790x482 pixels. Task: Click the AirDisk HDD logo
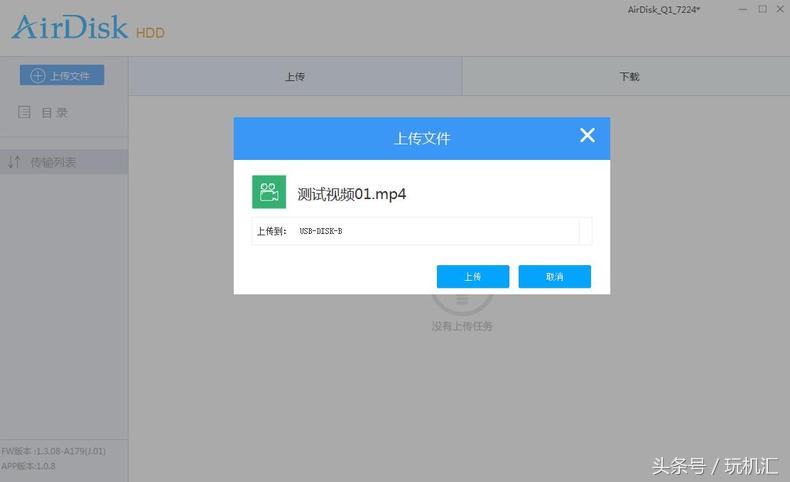(x=88, y=28)
